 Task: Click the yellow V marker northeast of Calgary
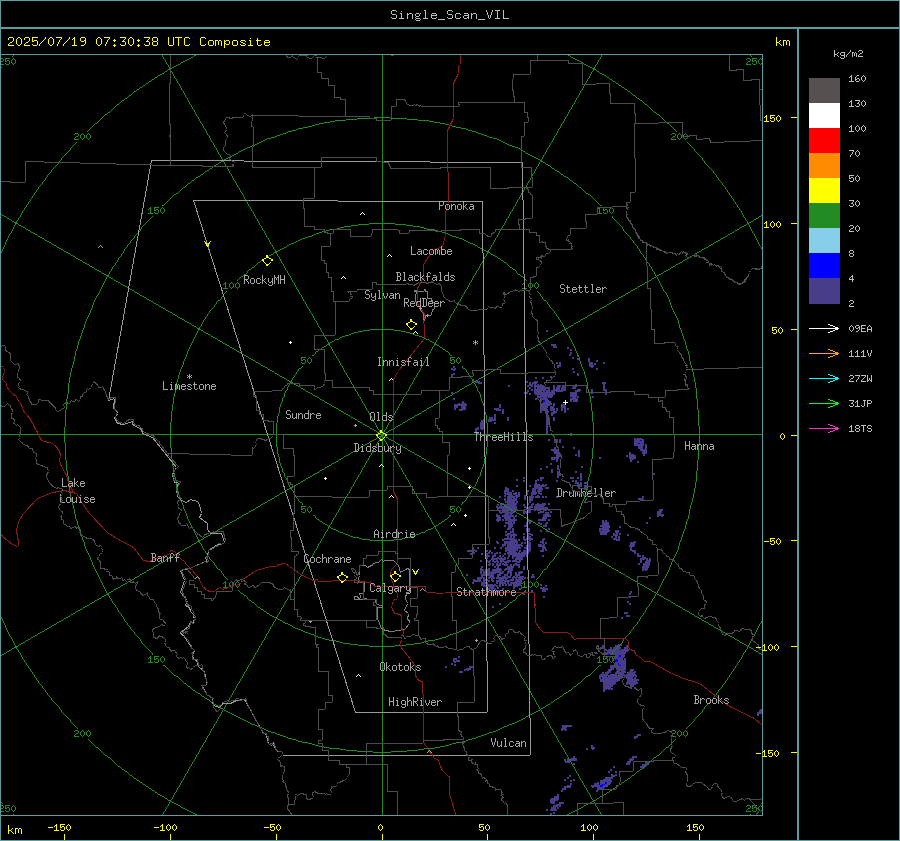(416, 572)
